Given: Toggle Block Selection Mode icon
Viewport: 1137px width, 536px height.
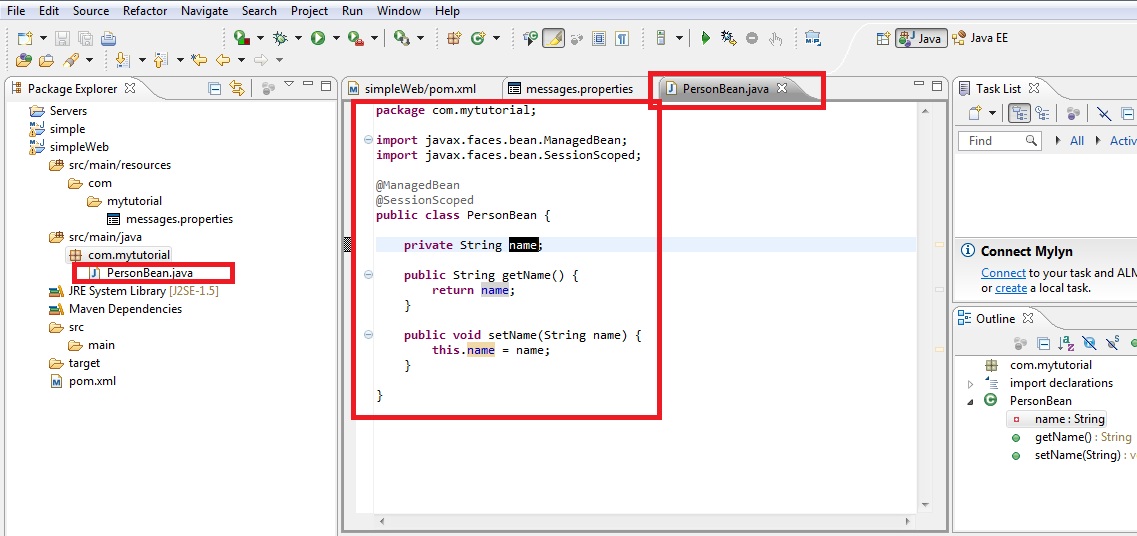Looking at the screenshot, I should pos(599,38).
